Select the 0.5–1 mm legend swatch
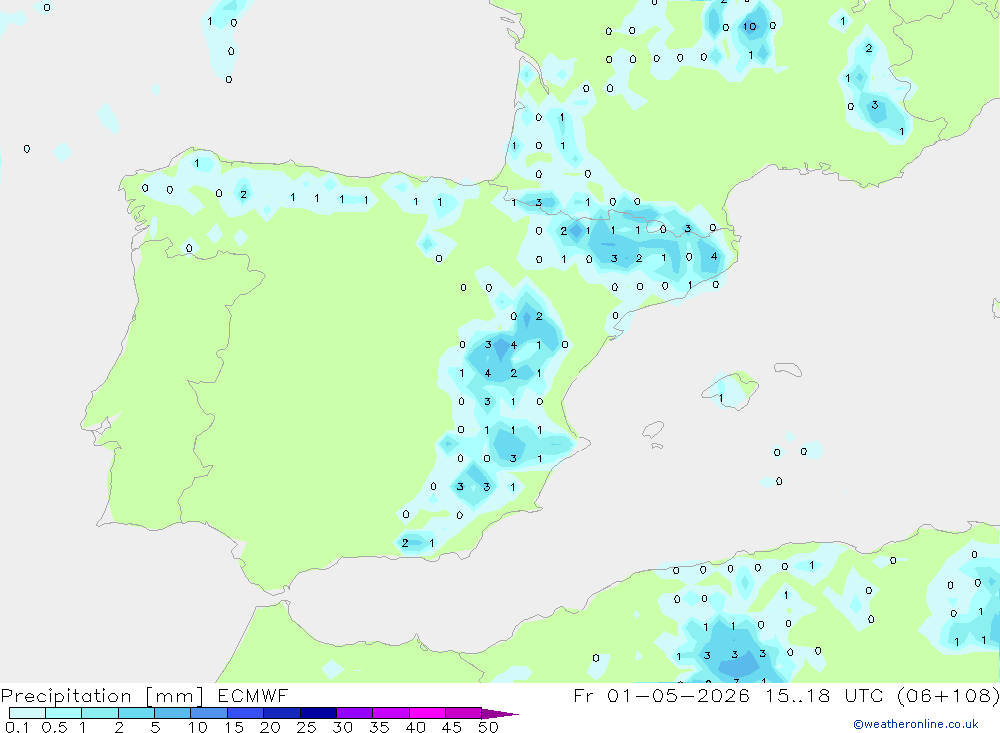 click(x=64, y=713)
